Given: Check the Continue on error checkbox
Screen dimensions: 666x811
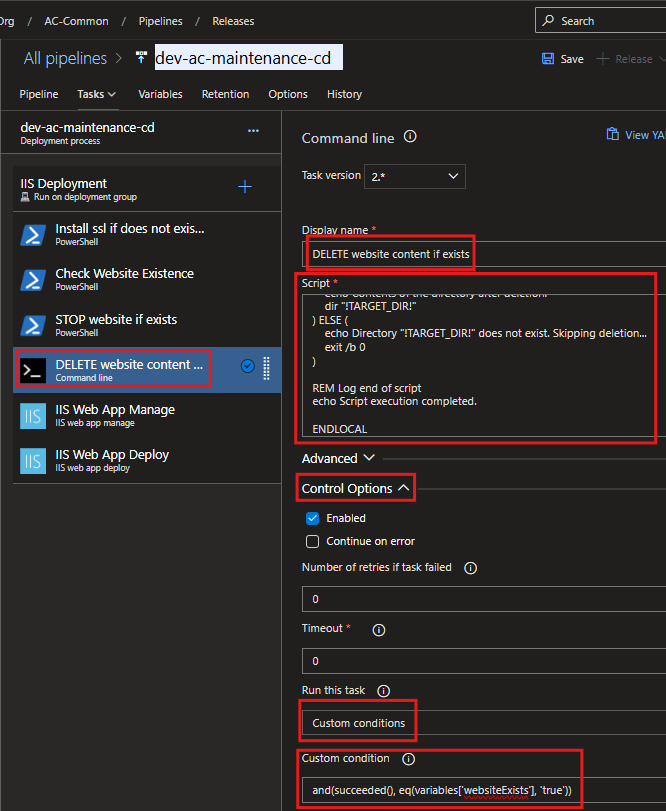Looking at the screenshot, I should 312,542.
